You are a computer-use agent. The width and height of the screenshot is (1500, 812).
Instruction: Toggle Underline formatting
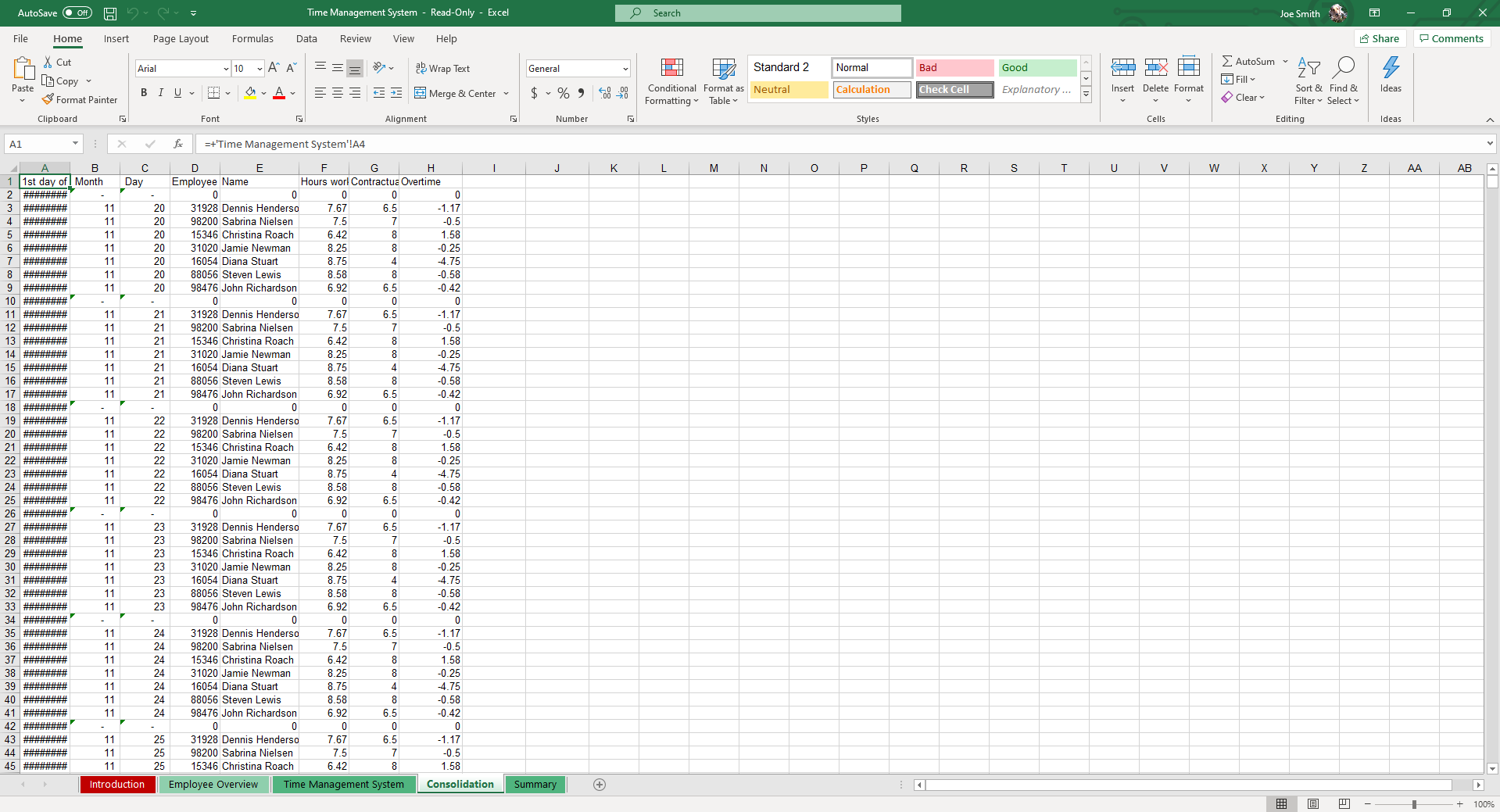point(178,93)
